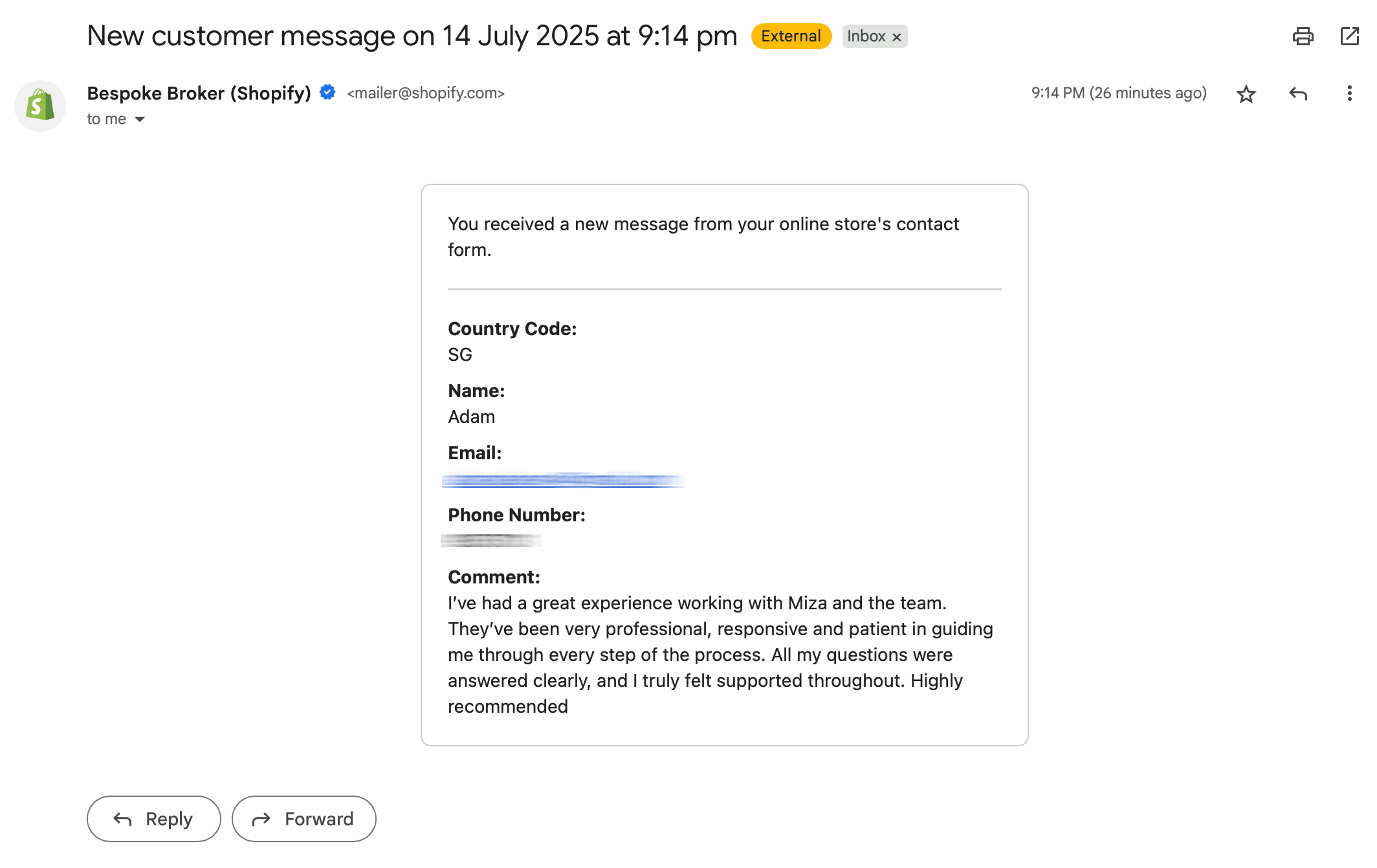This screenshot has width=1377, height=868.
Task: Click the blue verified sender badge
Action: coord(327,92)
